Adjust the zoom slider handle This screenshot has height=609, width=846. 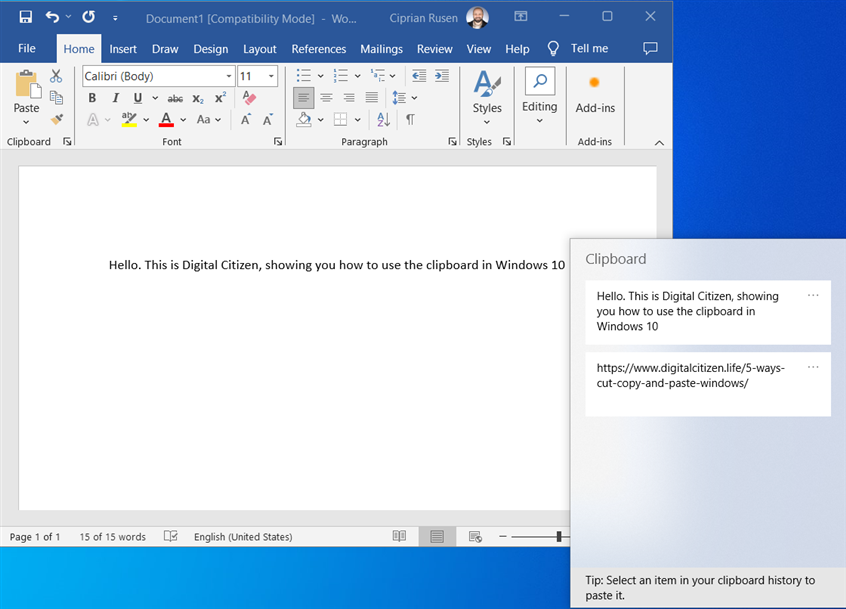tap(559, 536)
